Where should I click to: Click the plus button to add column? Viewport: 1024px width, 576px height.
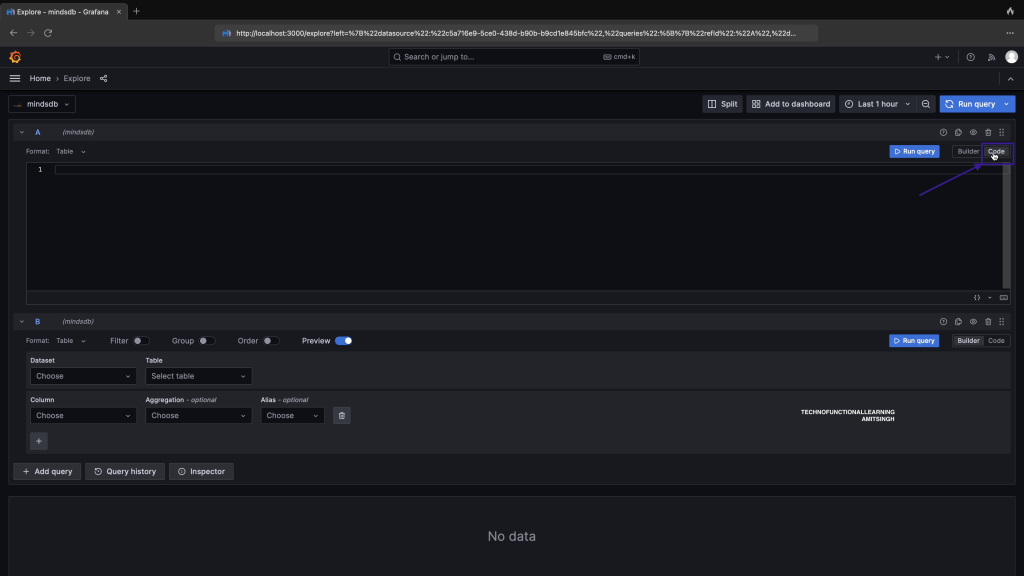pos(39,441)
